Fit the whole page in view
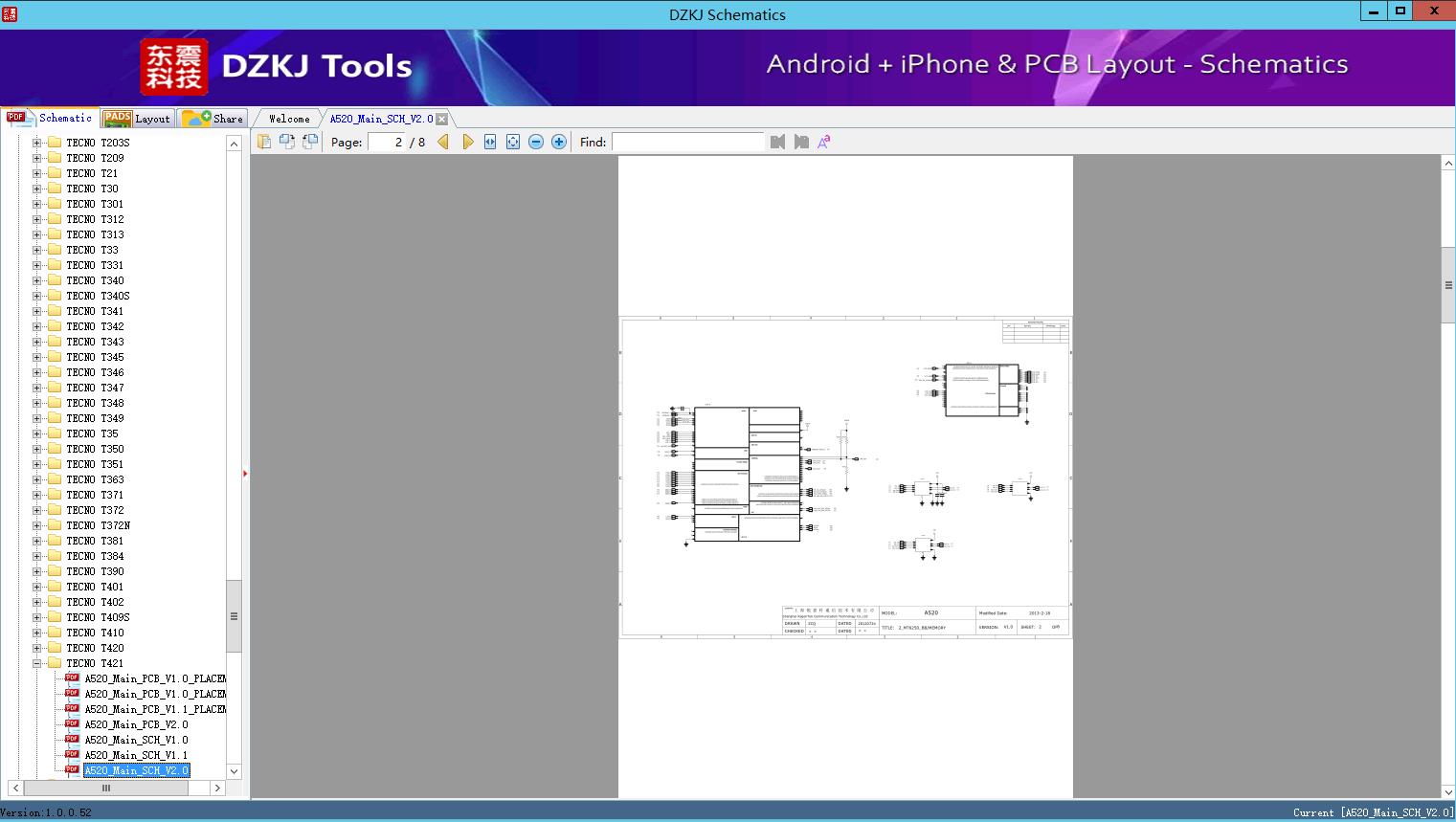The width and height of the screenshot is (1456, 822). click(x=513, y=142)
